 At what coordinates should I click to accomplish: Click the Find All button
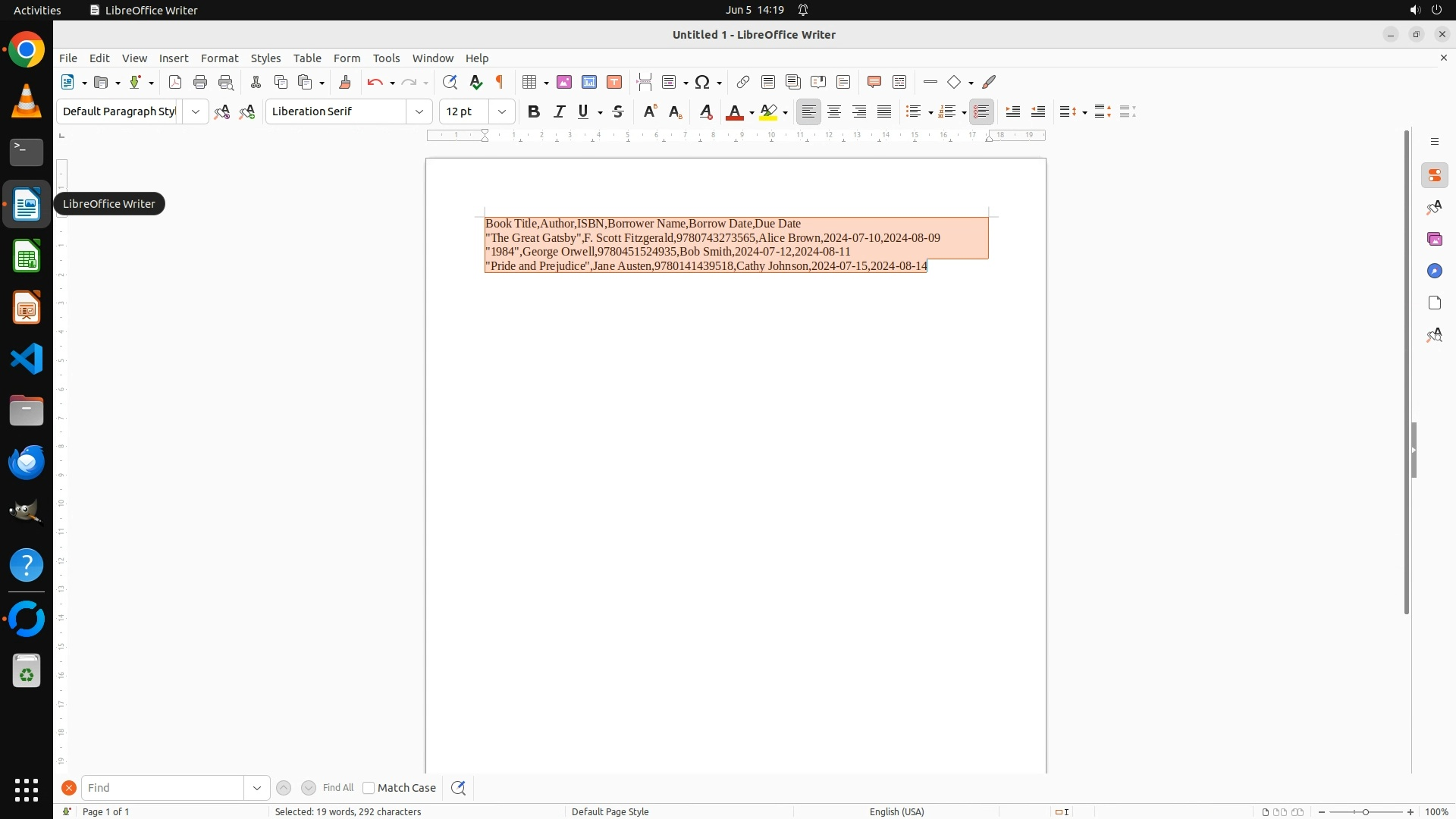coord(338,788)
